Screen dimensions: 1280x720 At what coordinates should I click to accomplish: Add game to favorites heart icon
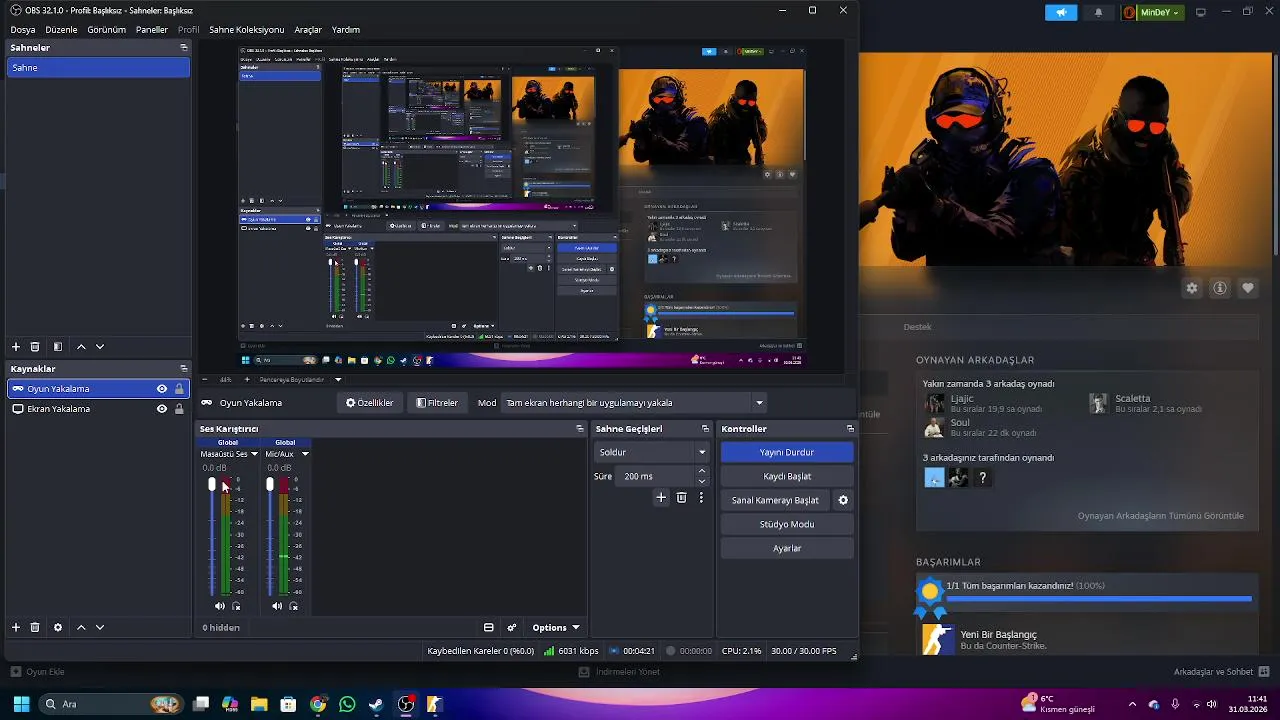[1248, 288]
